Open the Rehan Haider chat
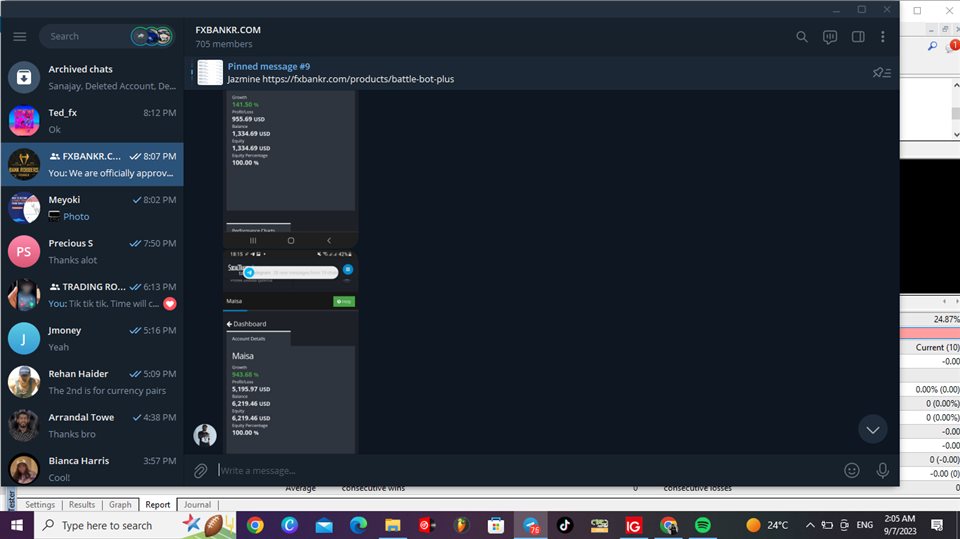The image size is (960, 539). coord(92,382)
